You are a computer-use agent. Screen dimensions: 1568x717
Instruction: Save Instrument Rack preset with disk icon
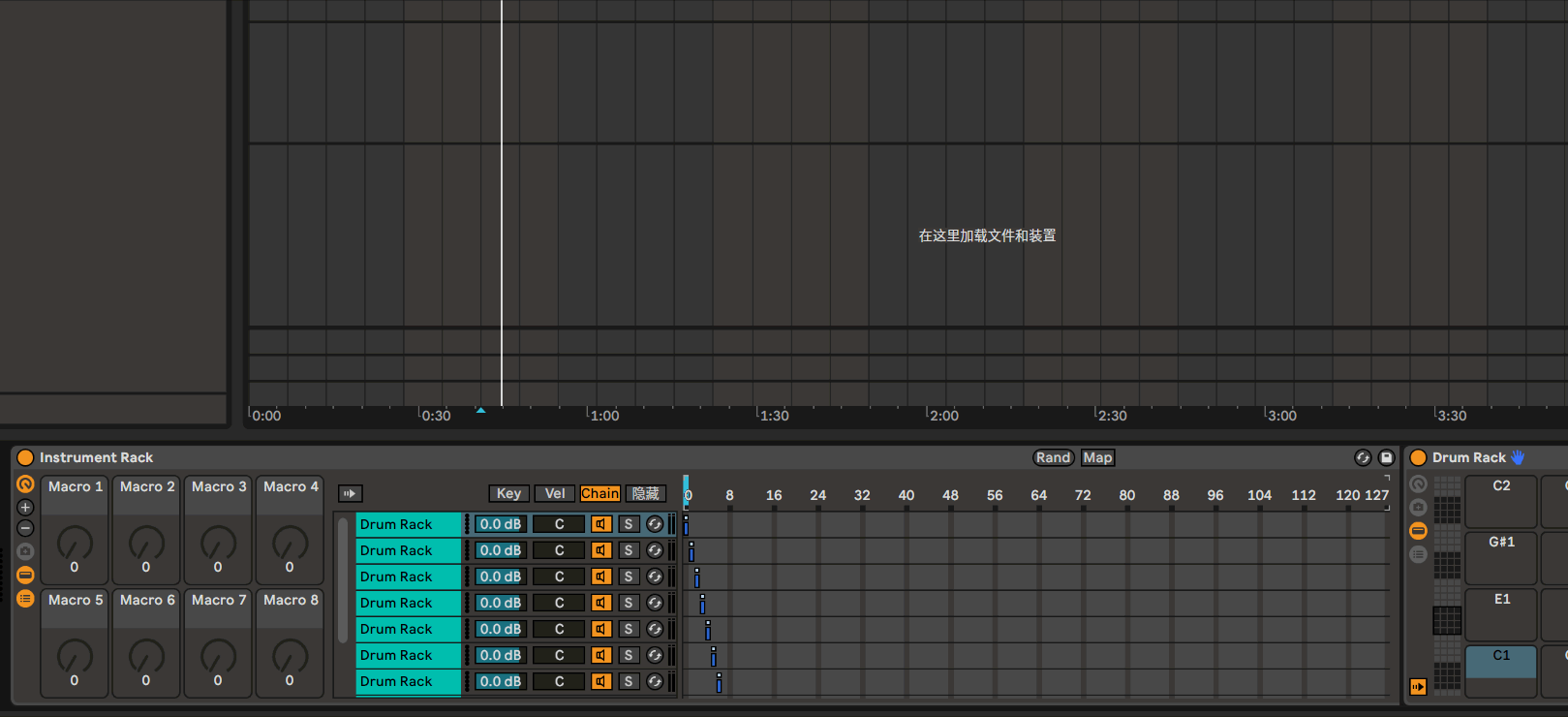click(x=1386, y=458)
